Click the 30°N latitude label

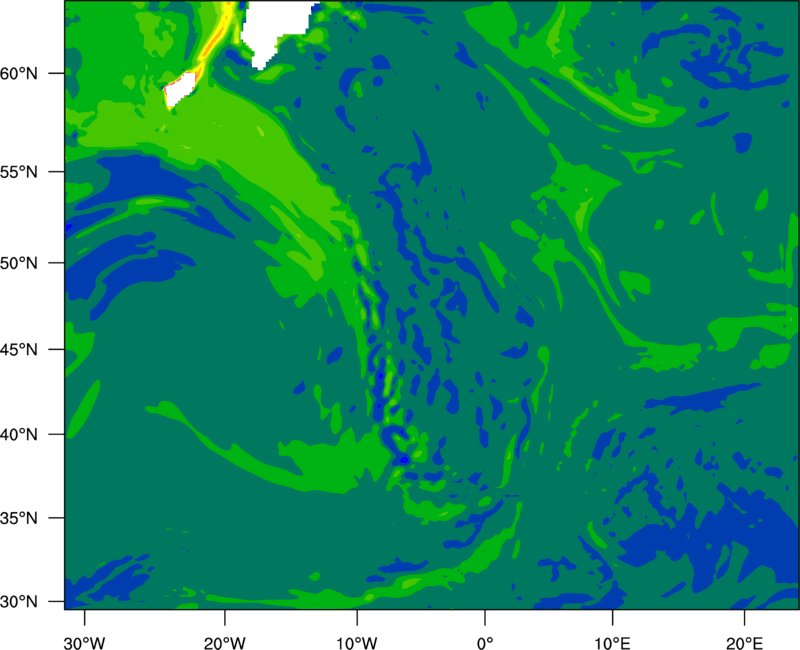pyautogui.click(x=19, y=602)
